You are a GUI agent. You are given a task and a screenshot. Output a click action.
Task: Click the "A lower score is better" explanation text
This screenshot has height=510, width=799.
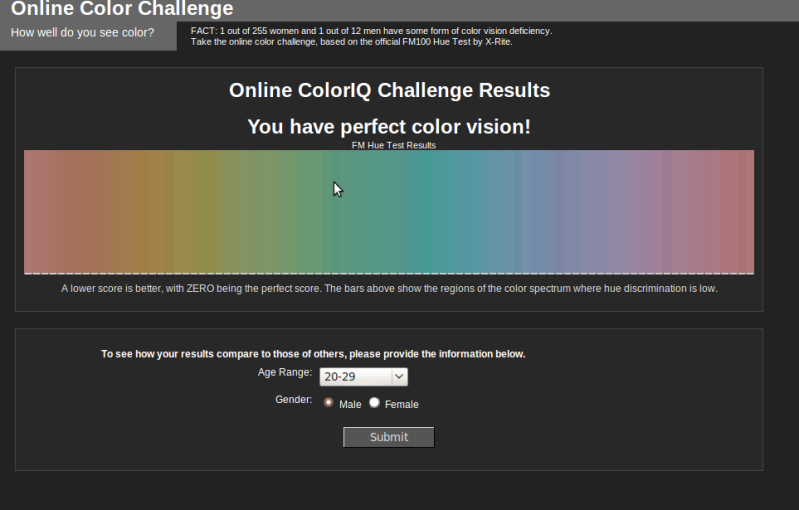click(x=389, y=289)
